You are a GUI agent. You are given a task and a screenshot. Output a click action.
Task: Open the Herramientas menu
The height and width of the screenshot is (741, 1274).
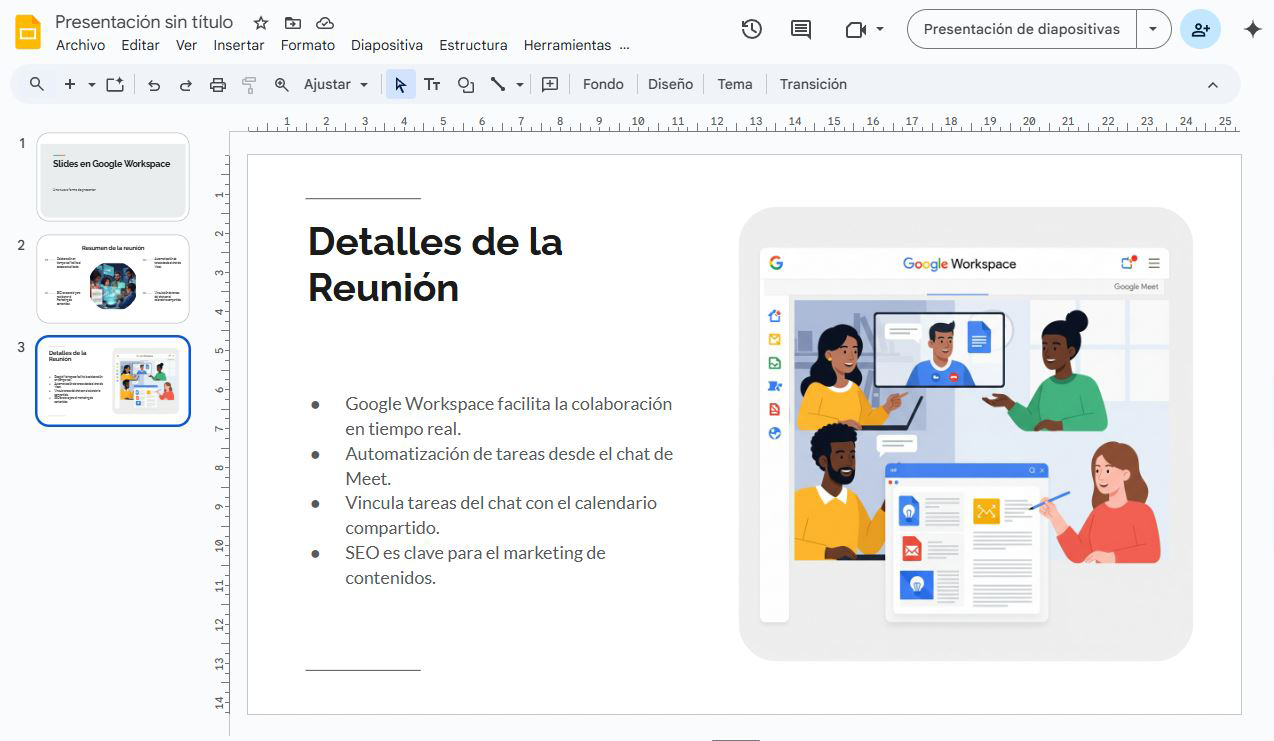(x=567, y=45)
